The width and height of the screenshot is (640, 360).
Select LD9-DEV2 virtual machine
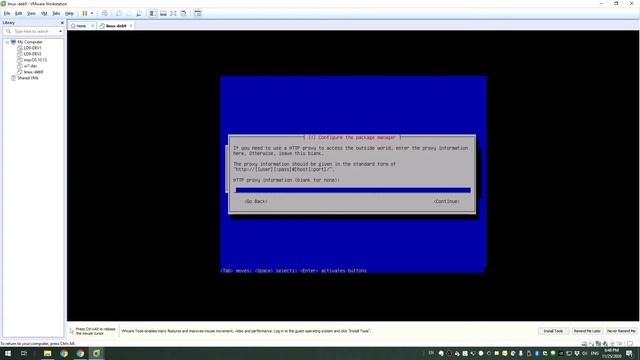tap(32, 54)
